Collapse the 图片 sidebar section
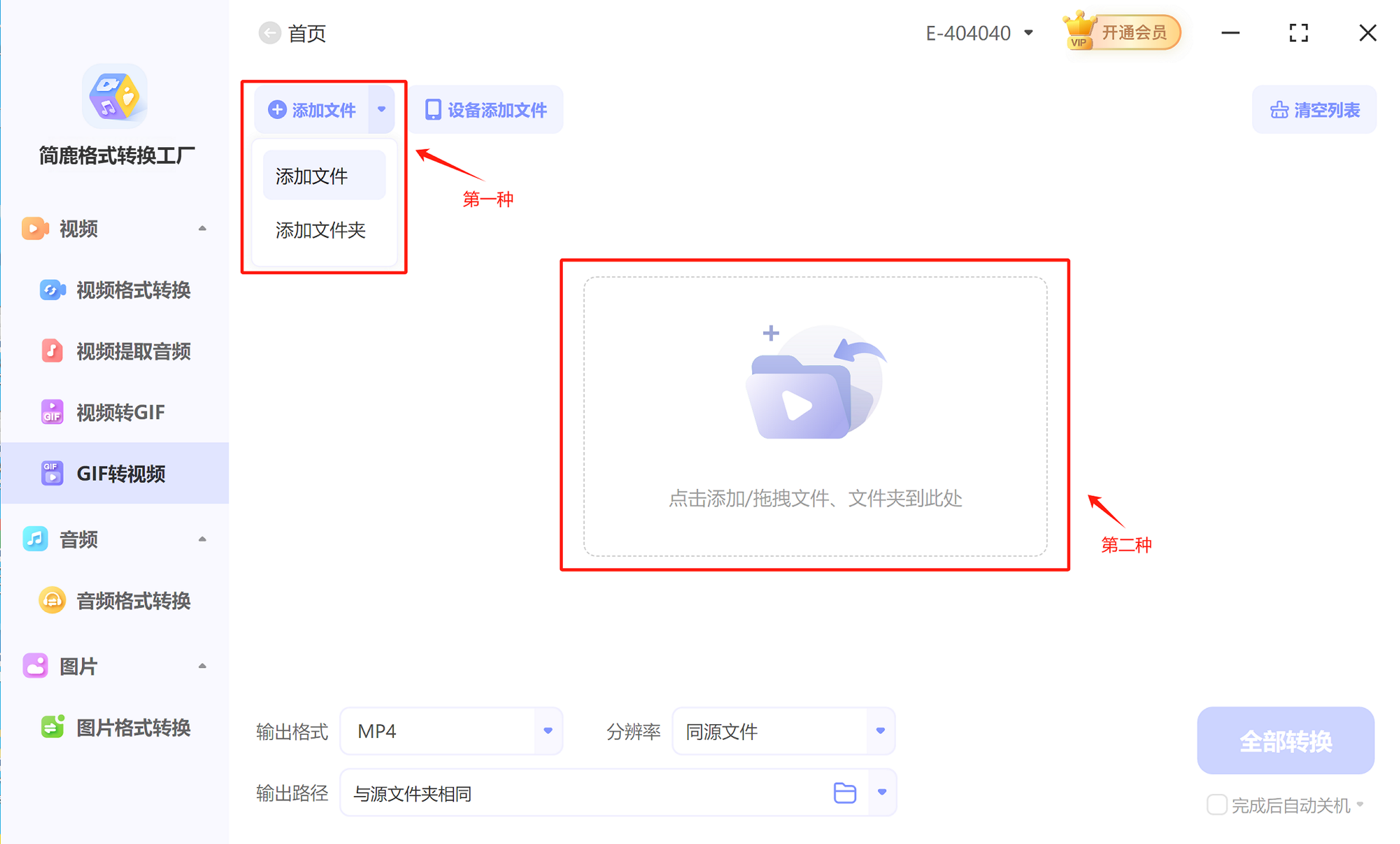The height and width of the screenshot is (844, 1400). 202,666
